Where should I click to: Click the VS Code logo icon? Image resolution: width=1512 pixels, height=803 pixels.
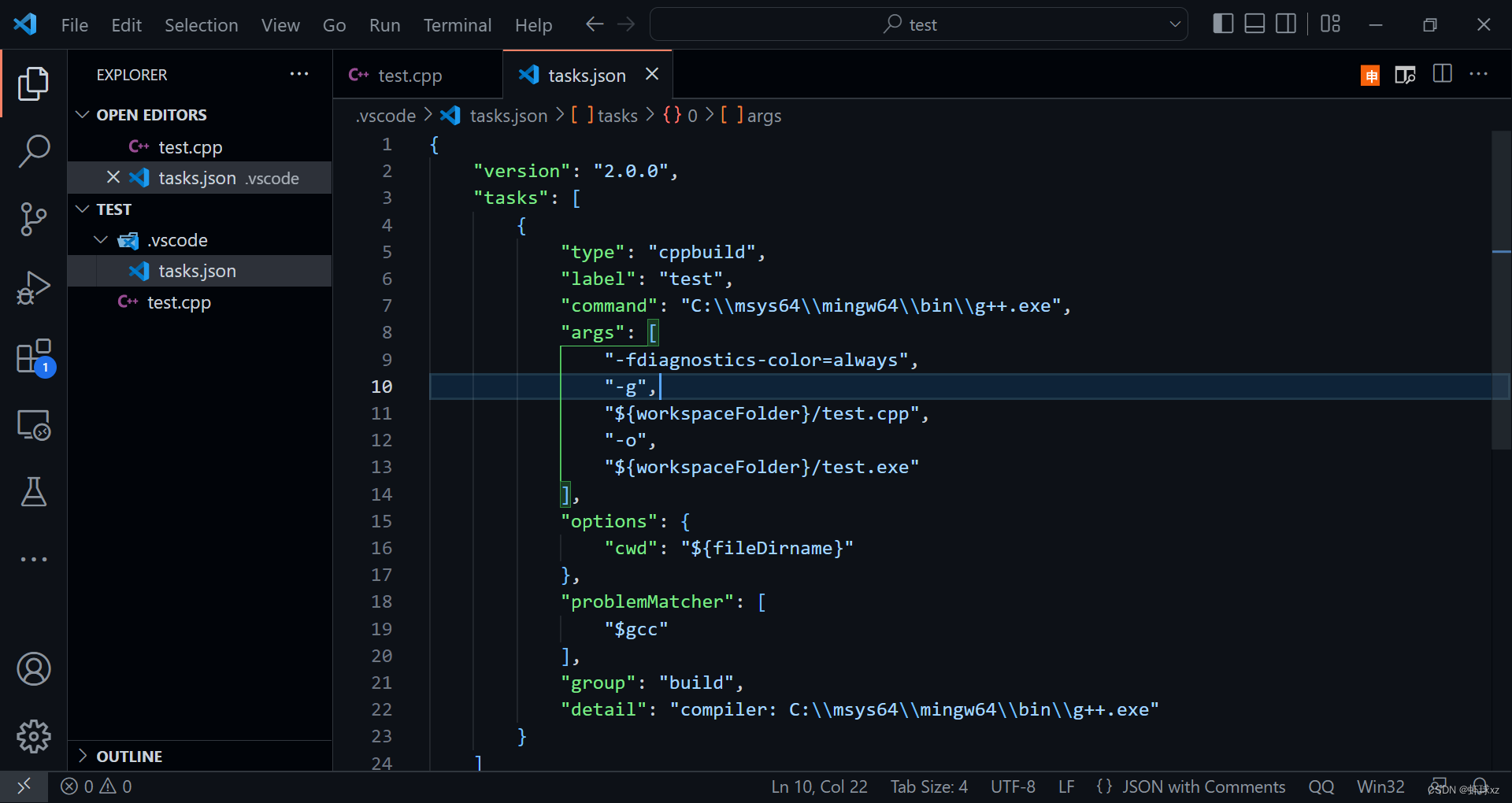tap(25, 24)
